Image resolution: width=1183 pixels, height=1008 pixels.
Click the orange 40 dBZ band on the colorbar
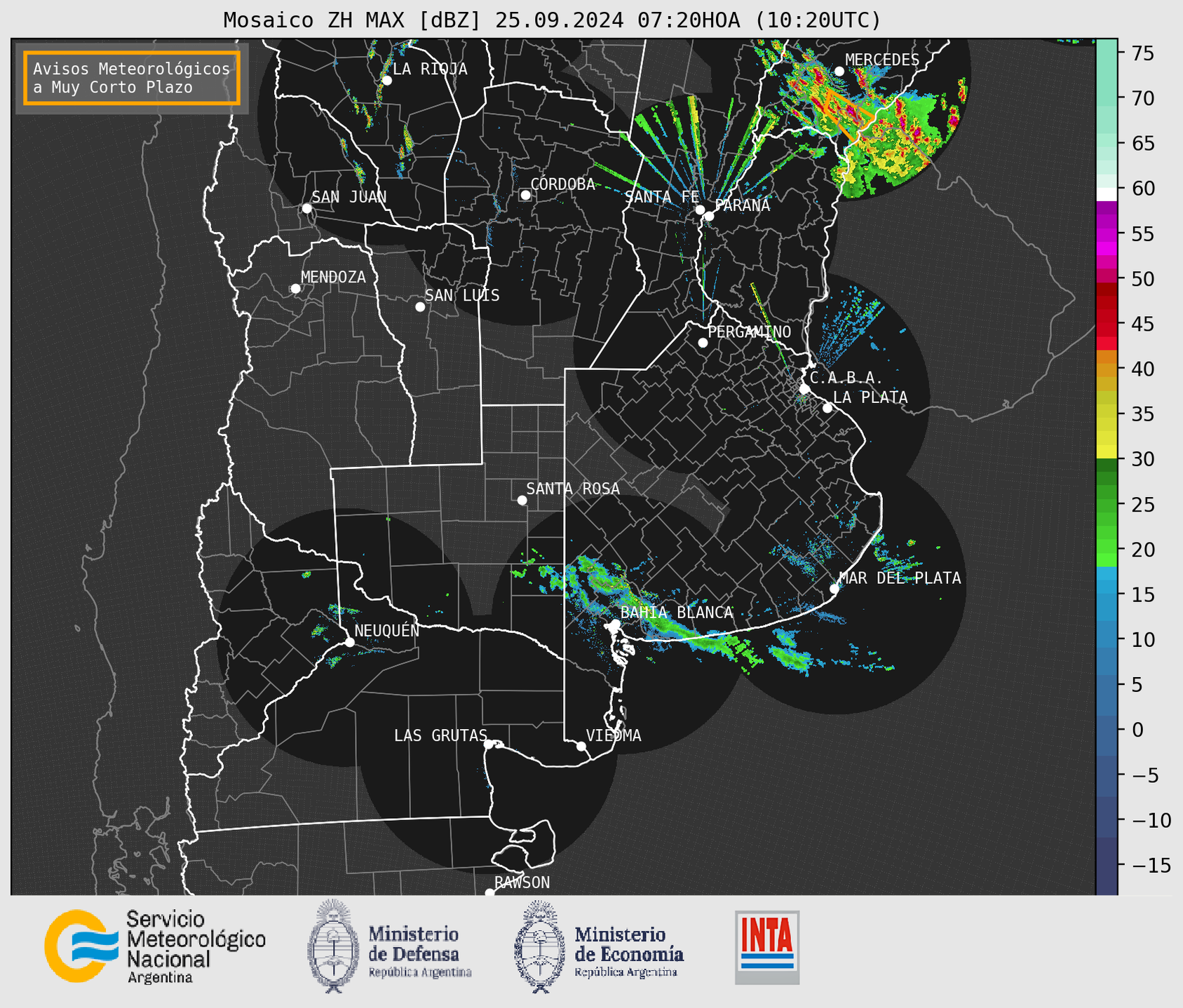coord(1107,369)
